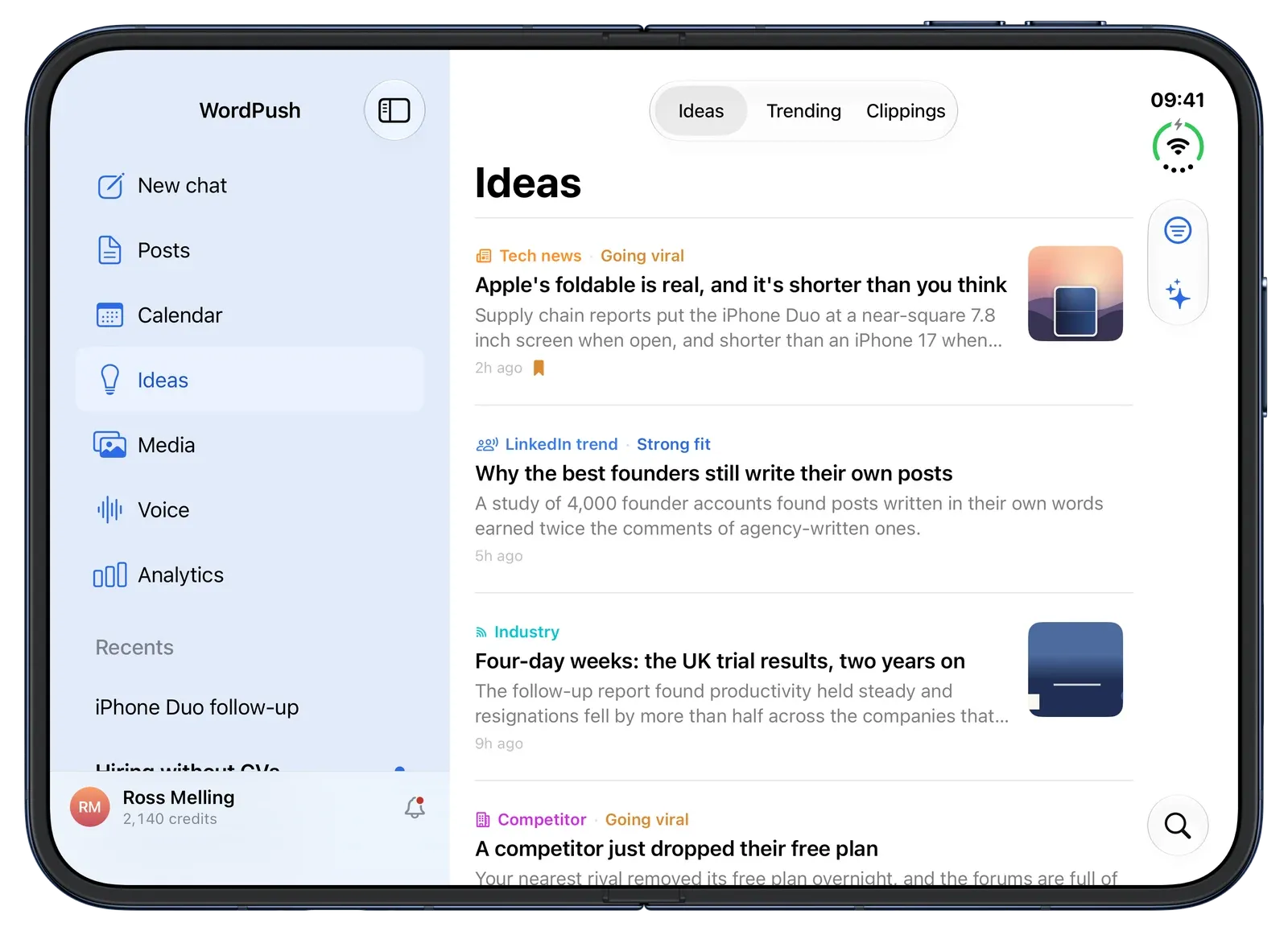1288x935 pixels.
Task: Click the Strong fit tag
Action: click(x=674, y=444)
